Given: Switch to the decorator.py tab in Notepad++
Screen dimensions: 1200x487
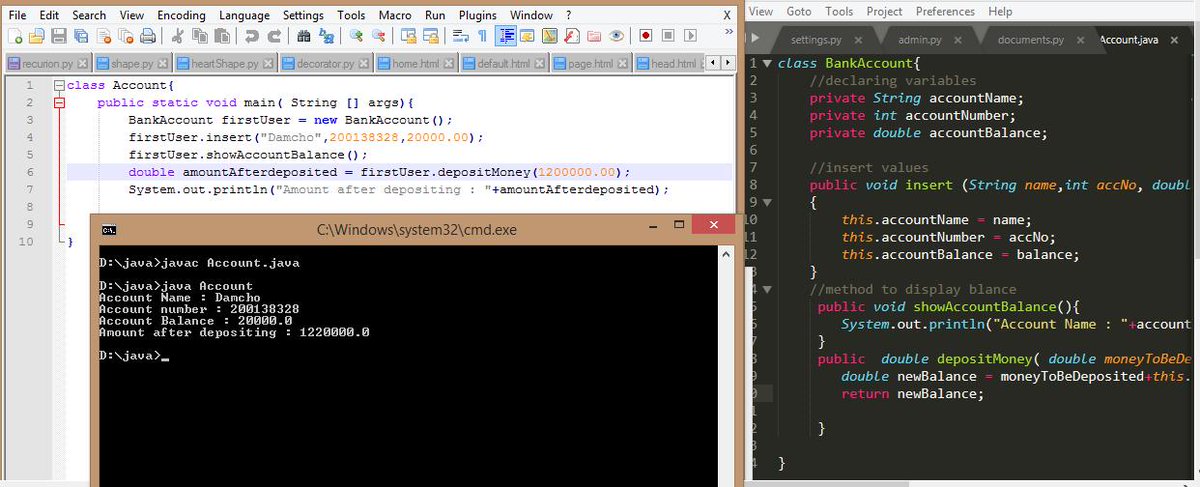Looking at the screenshot, I should 326,63.
